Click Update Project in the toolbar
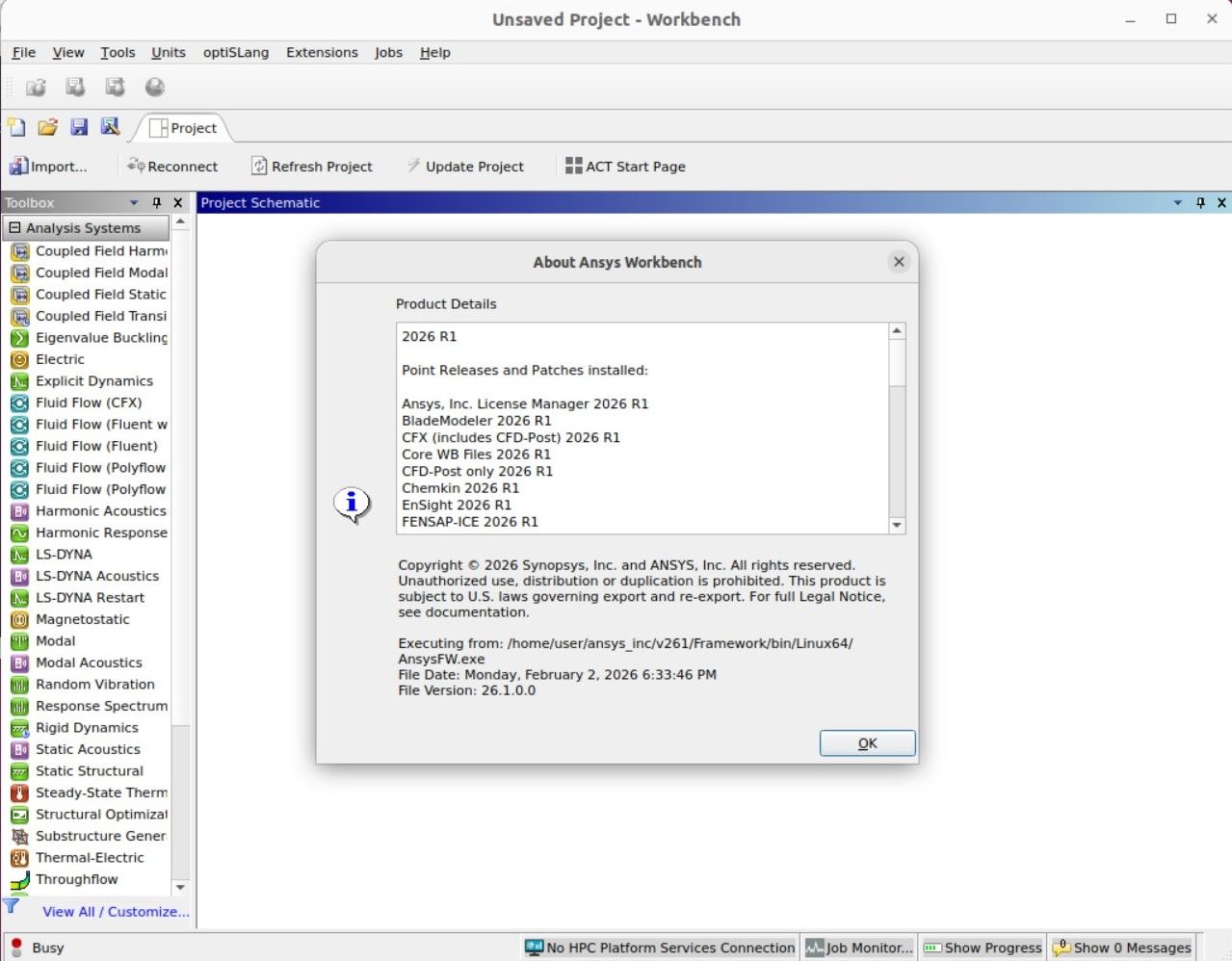 pos(465,167)
